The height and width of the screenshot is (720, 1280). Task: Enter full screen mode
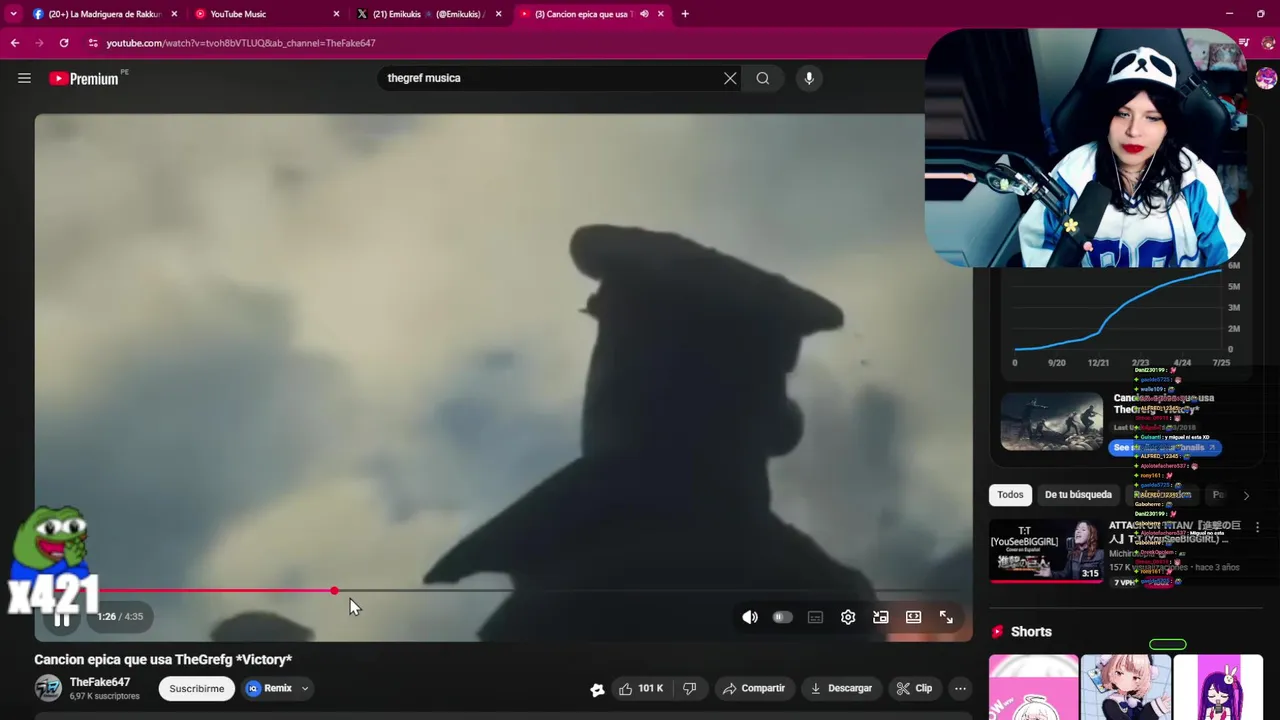click(x=946, y=617)
